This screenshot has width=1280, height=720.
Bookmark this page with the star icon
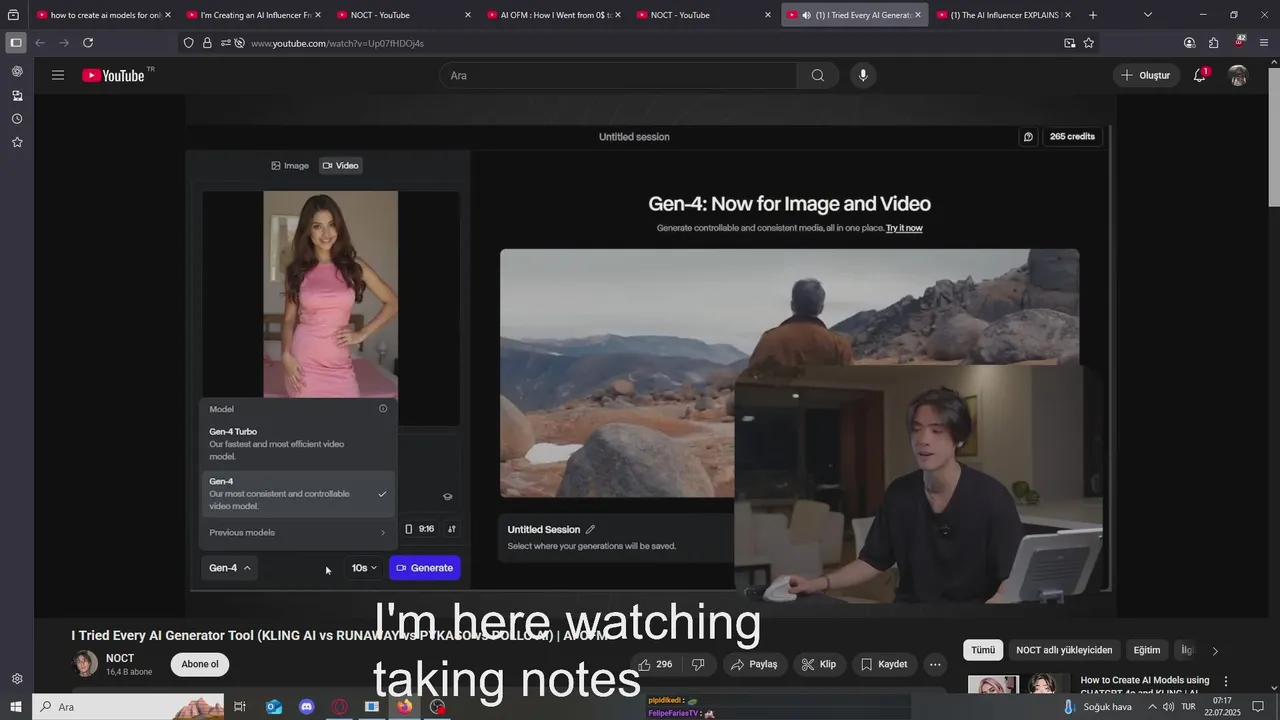click(x=1089, y=43)
